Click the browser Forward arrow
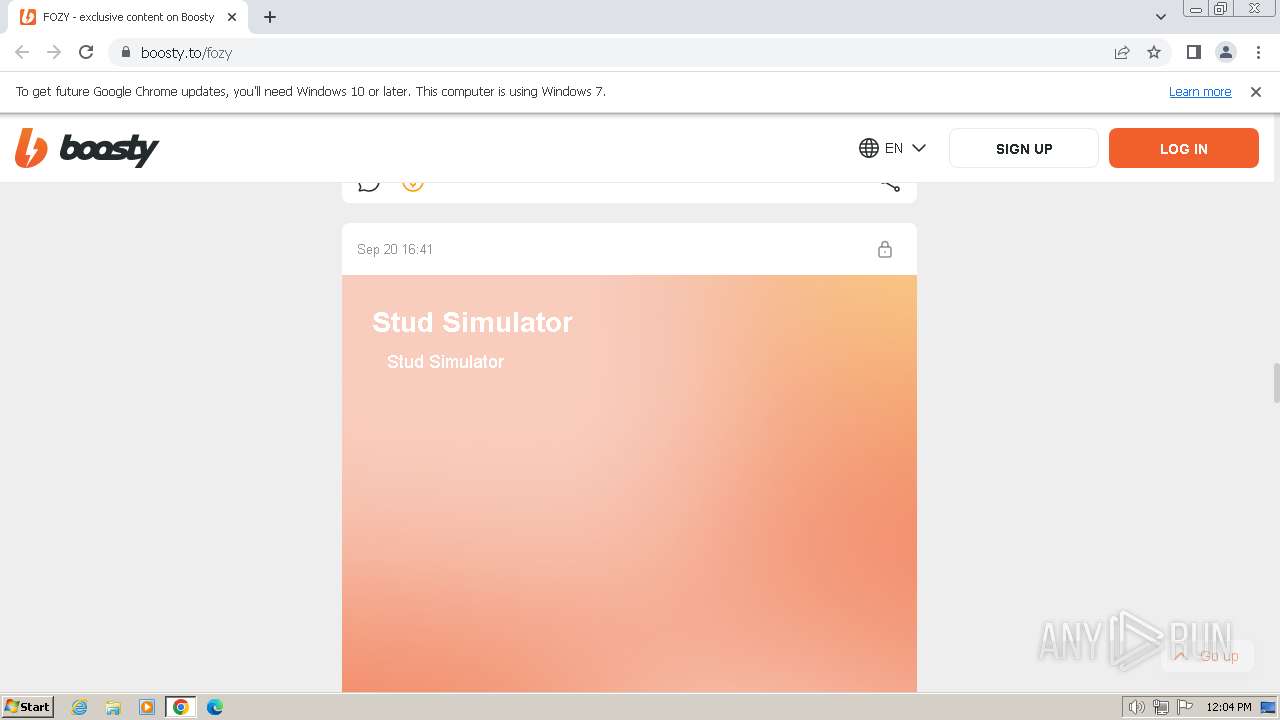 pos(54,52)
